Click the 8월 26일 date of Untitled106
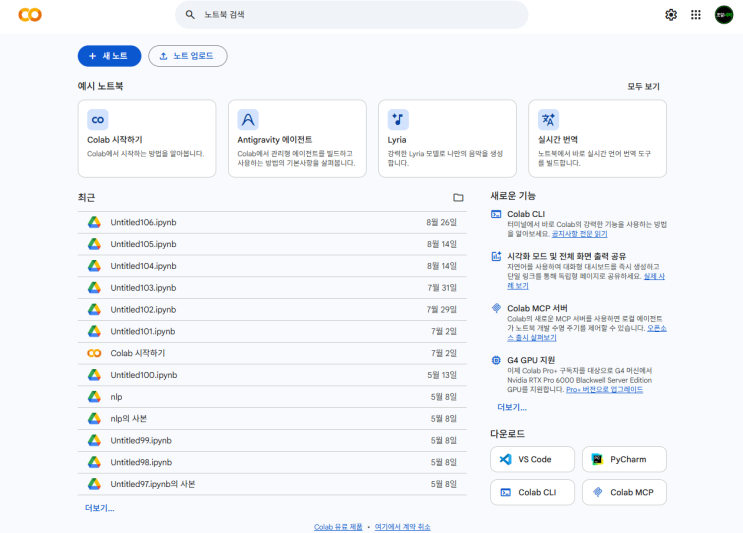Screen dimensions: 743x533 [441, 222]
